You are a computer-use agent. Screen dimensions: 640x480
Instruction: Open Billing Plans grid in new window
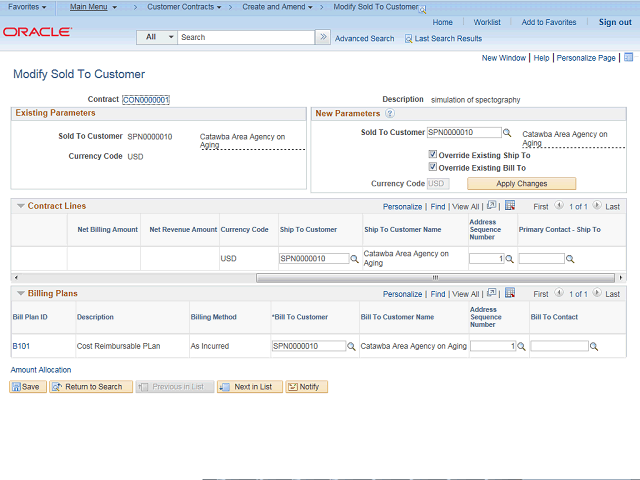(491, 293)
